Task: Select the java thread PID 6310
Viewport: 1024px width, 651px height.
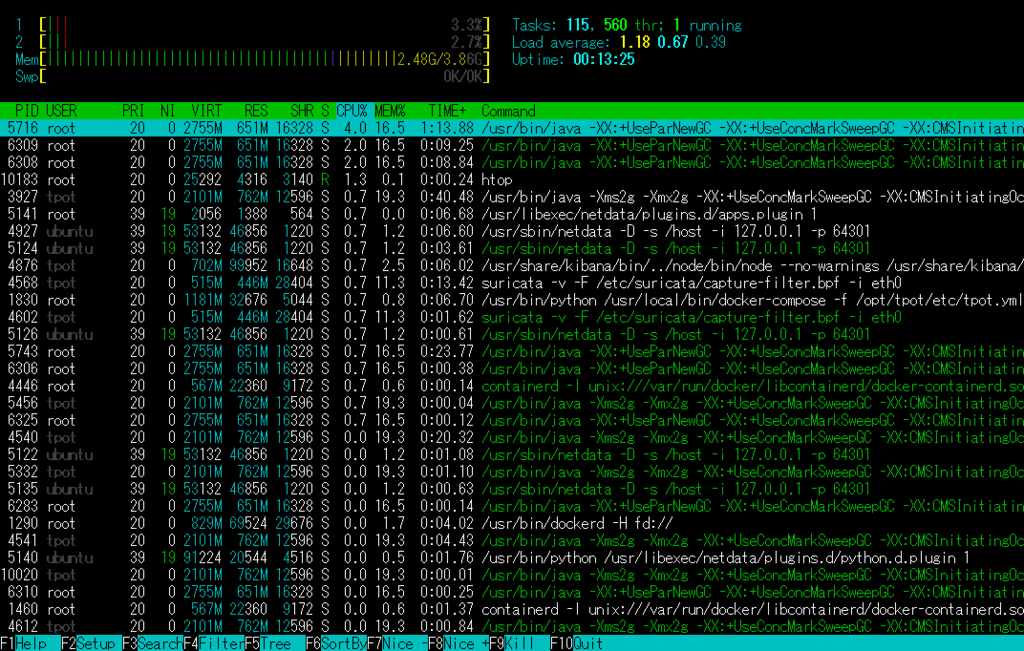Action: pos(512,592)
